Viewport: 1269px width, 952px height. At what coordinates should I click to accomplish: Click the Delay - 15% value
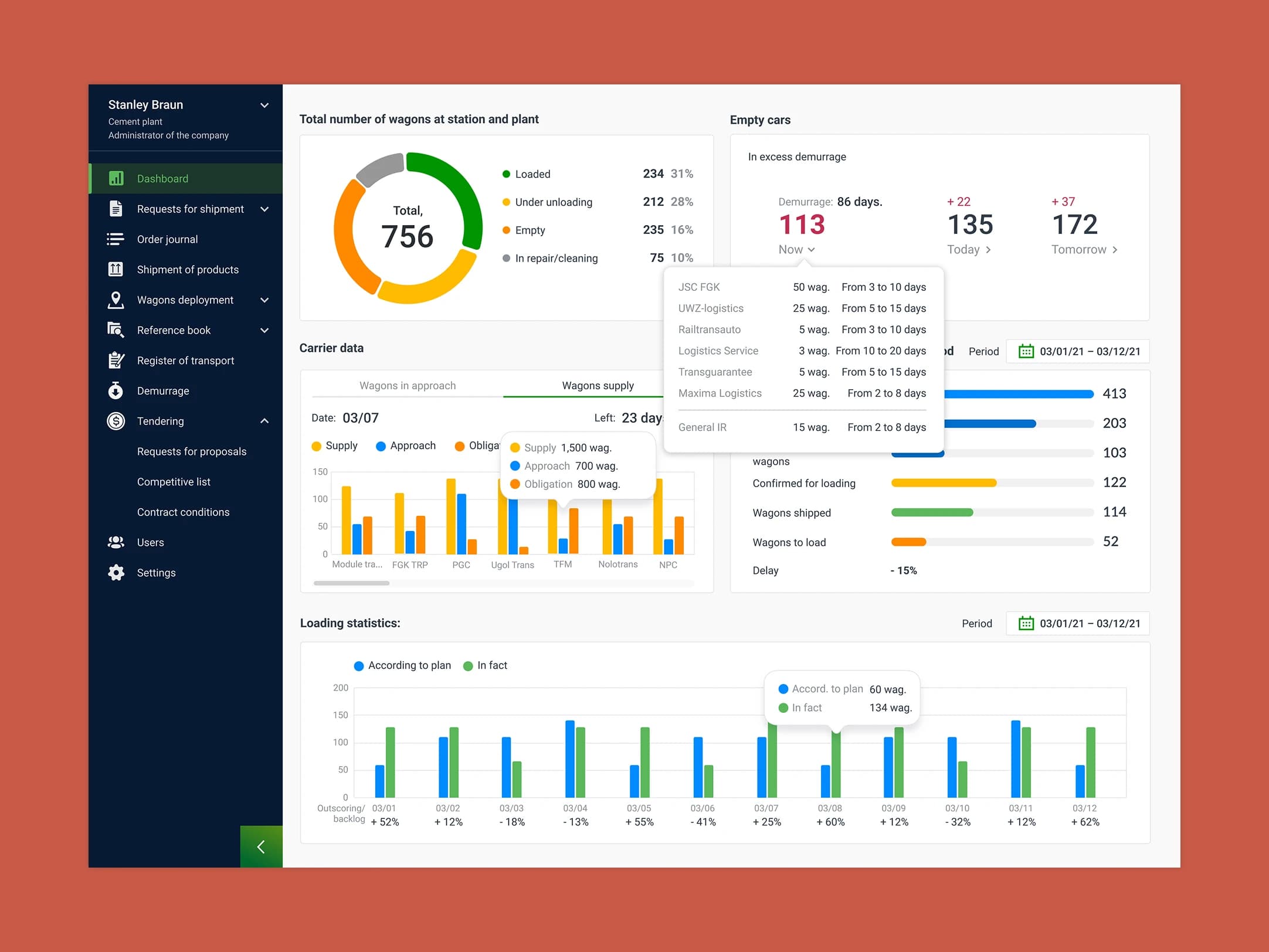coord(904,570)
